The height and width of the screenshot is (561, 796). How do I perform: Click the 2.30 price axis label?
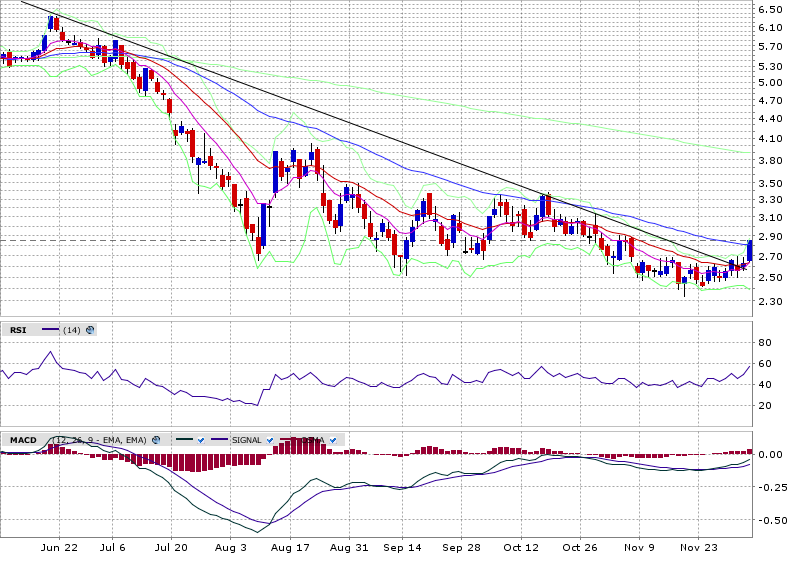tap(769, 301)
